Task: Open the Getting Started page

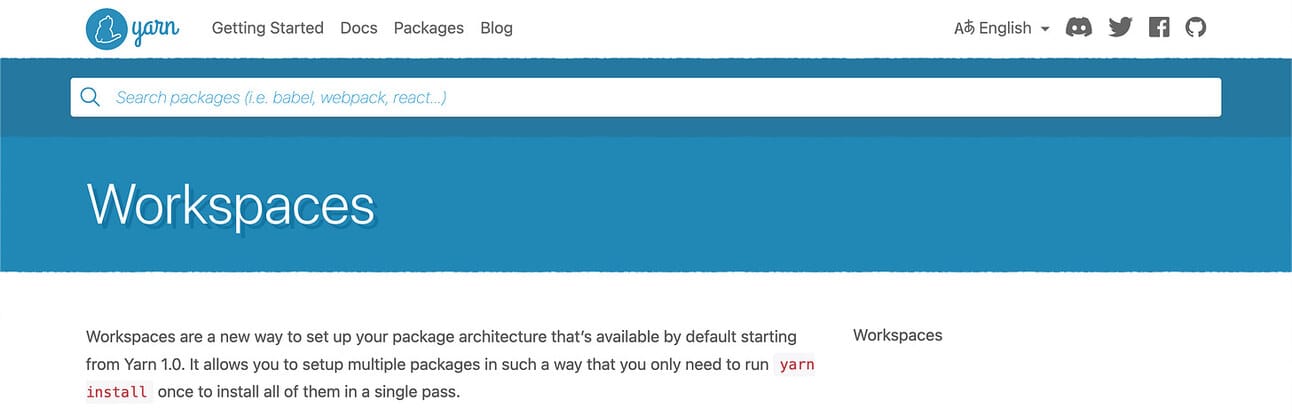Action: [268, 28]
